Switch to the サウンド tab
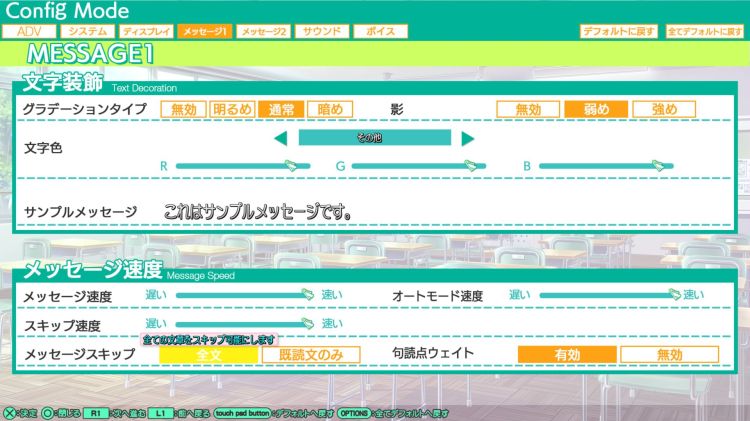 pos(322,32)
